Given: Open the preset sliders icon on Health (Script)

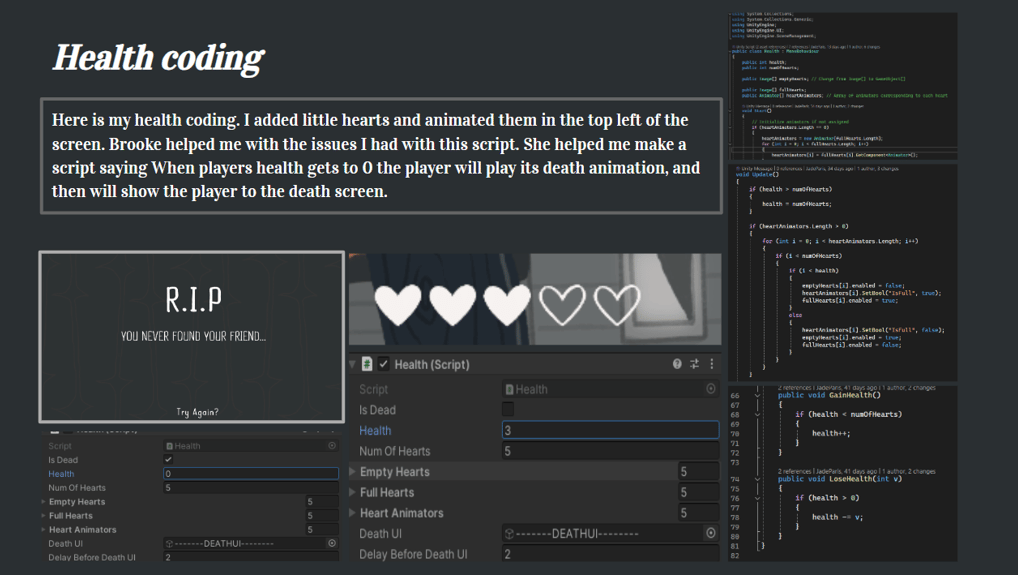Looking at the screenshot, I should tap(694, 364).
